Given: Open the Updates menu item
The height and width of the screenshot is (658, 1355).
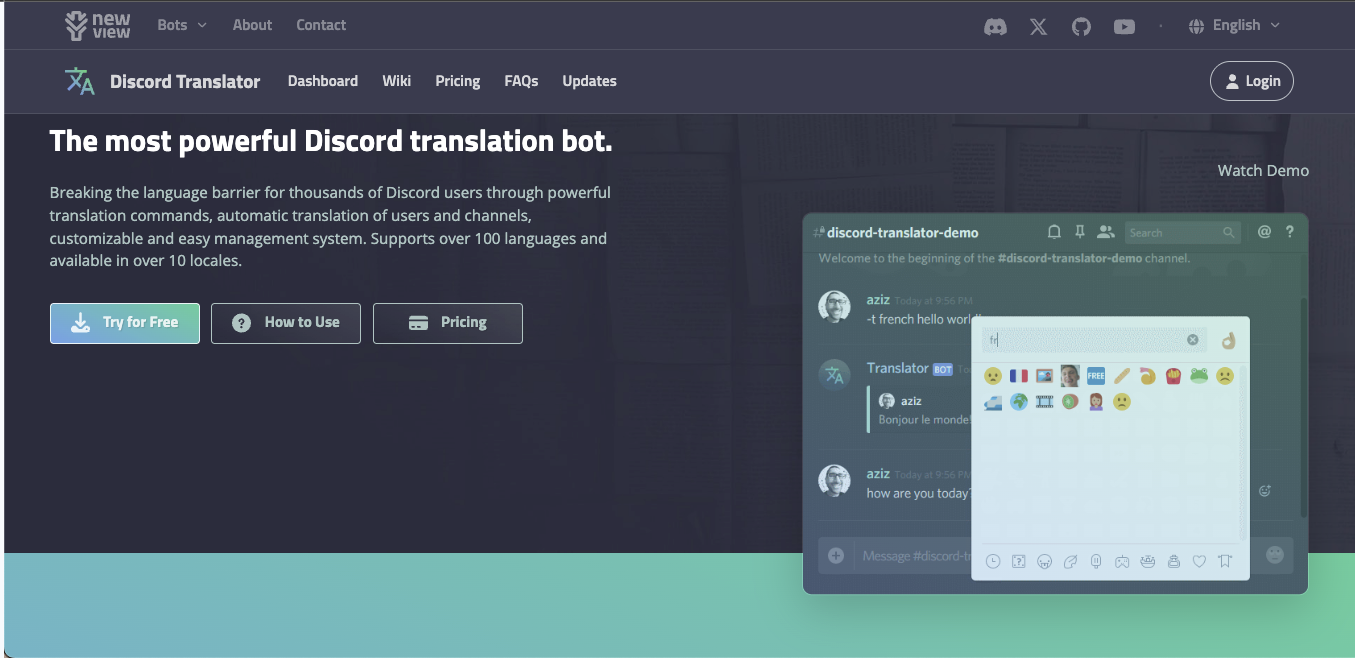Looking at the screenshot, I should (589, 81).
